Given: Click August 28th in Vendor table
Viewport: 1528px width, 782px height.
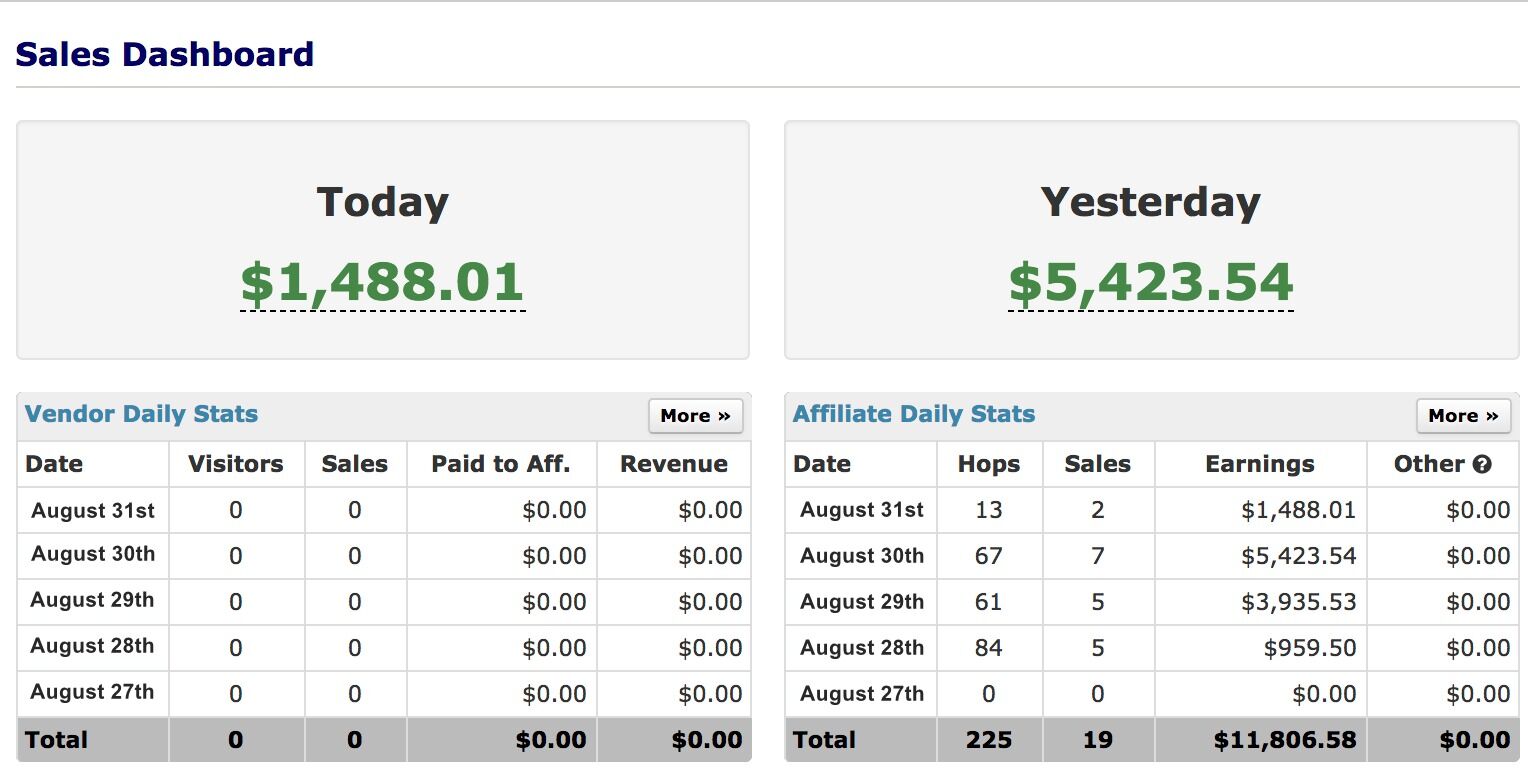Looking at the screenshot, I should tap(93, 646).
